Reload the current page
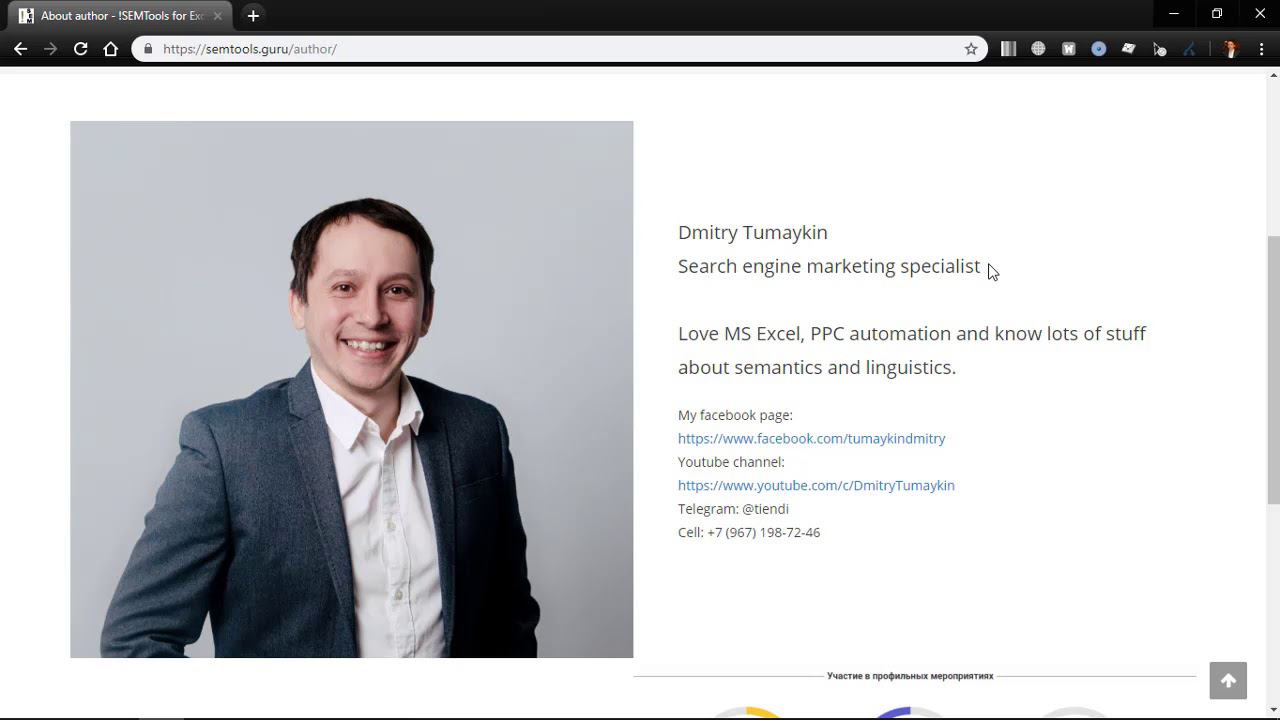The height and width of the screenshot is (720, 1280). (x=80, y=48)
